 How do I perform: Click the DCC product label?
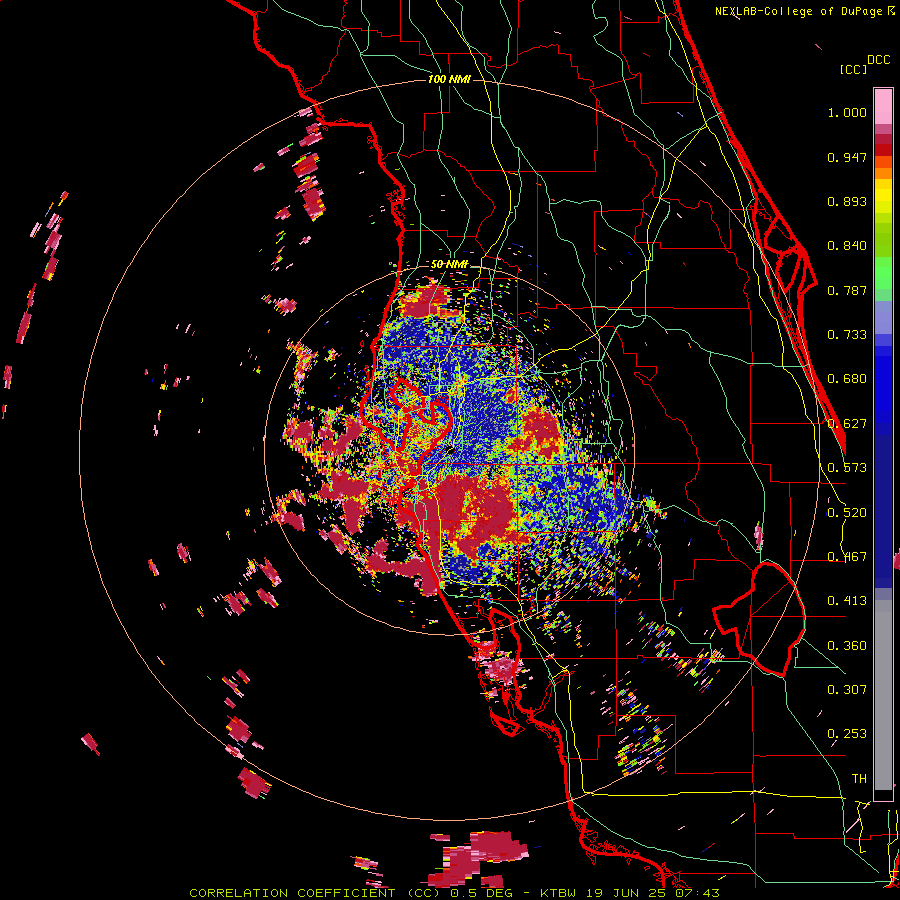pyautogui.click(x=879, y=60)
